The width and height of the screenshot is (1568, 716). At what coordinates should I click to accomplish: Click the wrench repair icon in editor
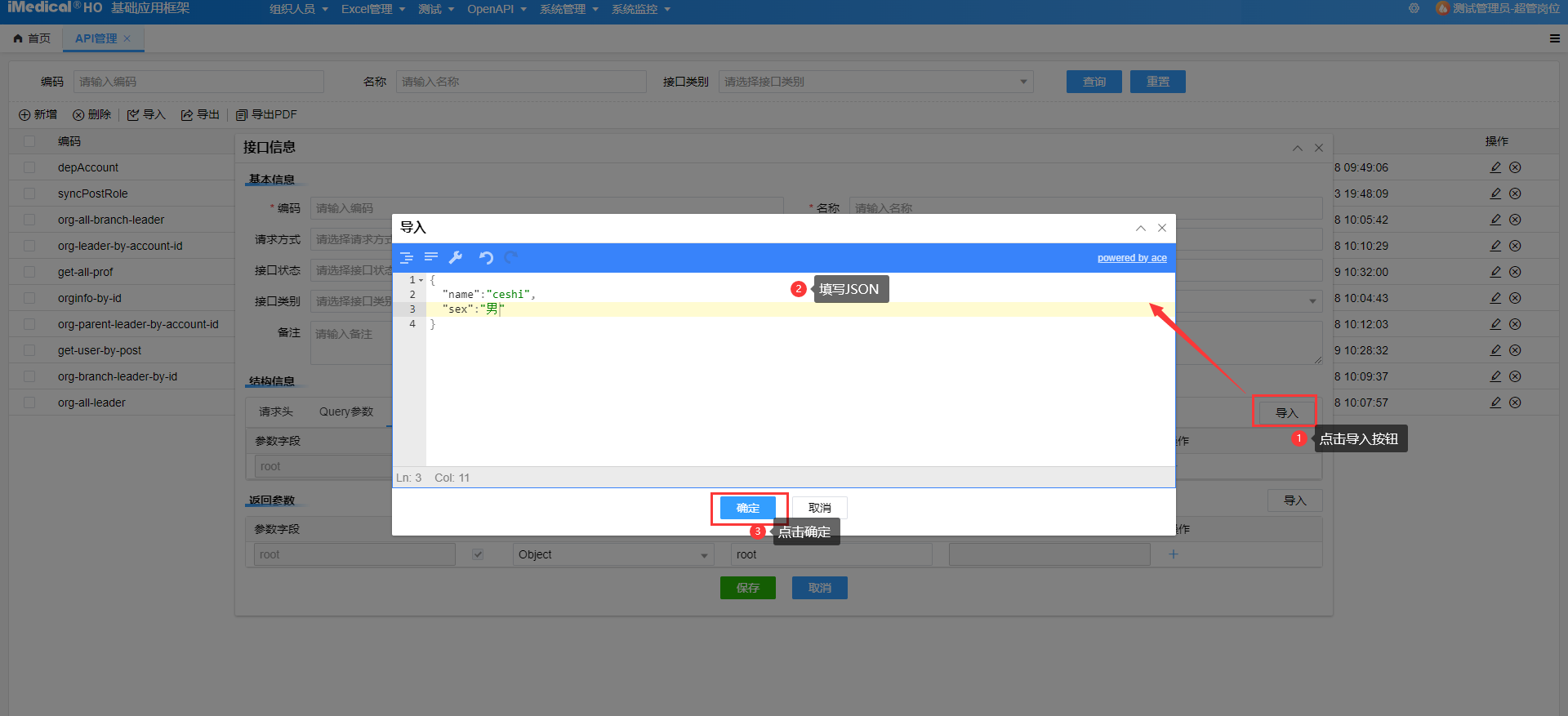coord(456,258)
